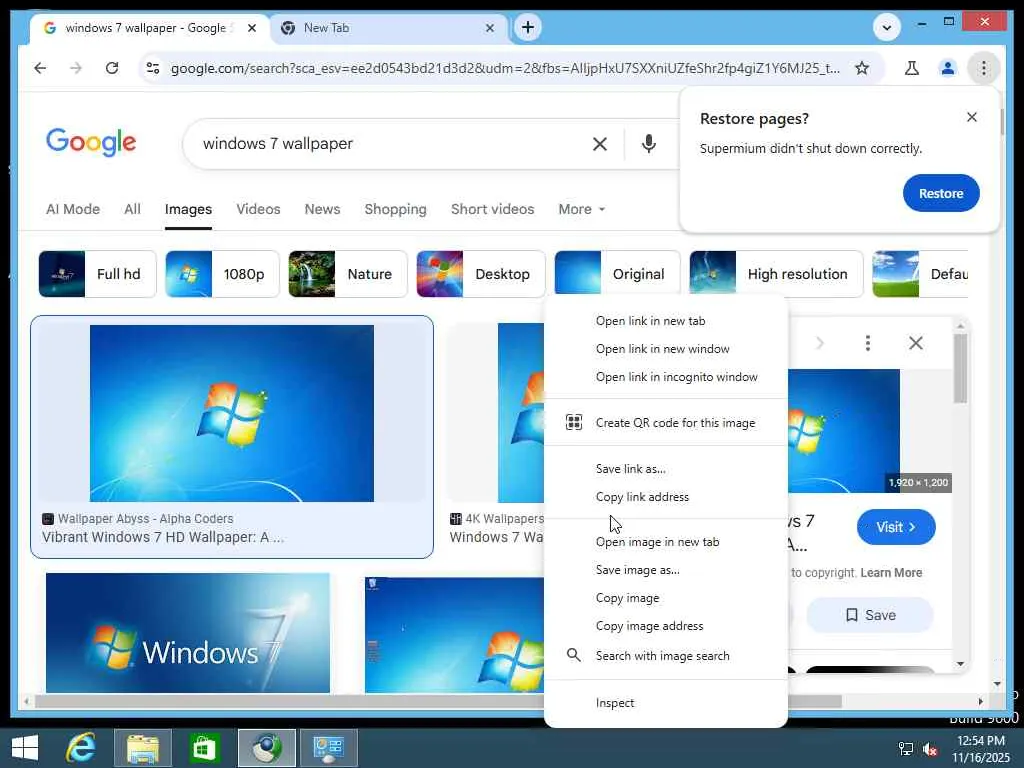Open the News tab
The height and width of the screenshot is (768, 1024).
click(322, 209)
